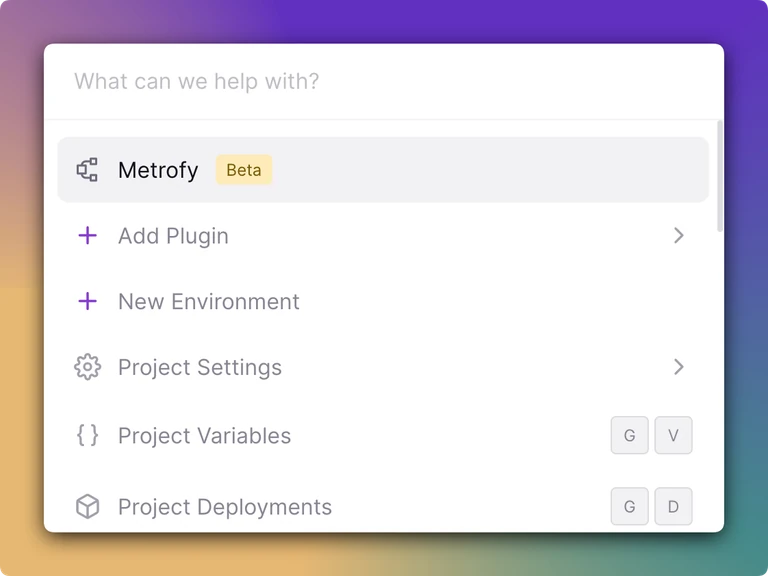768x576 pixels.
Task: Choose the Add Plugin entry
Action: pos(383,236)
